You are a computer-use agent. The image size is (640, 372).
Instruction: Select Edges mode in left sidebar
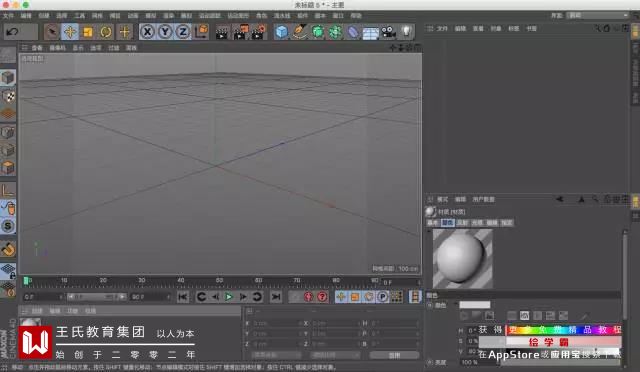click(8, 150)
